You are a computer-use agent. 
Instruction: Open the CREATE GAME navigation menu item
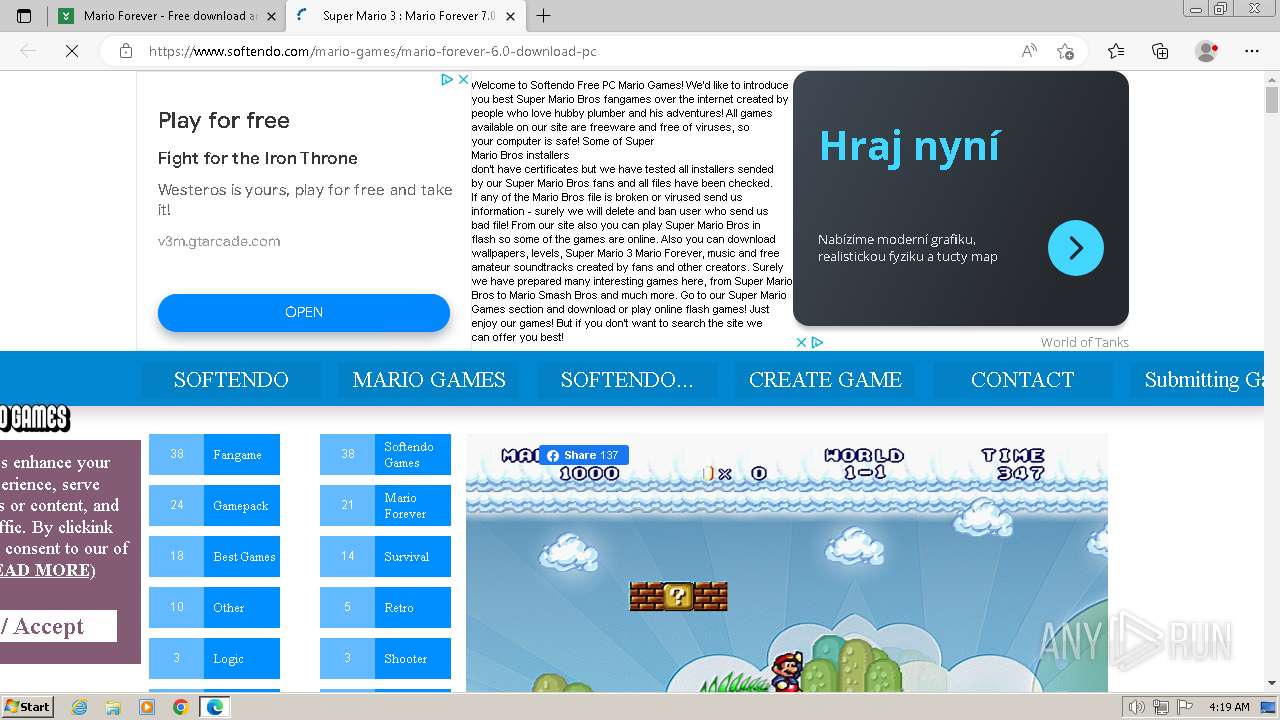[x=825, y=380]
